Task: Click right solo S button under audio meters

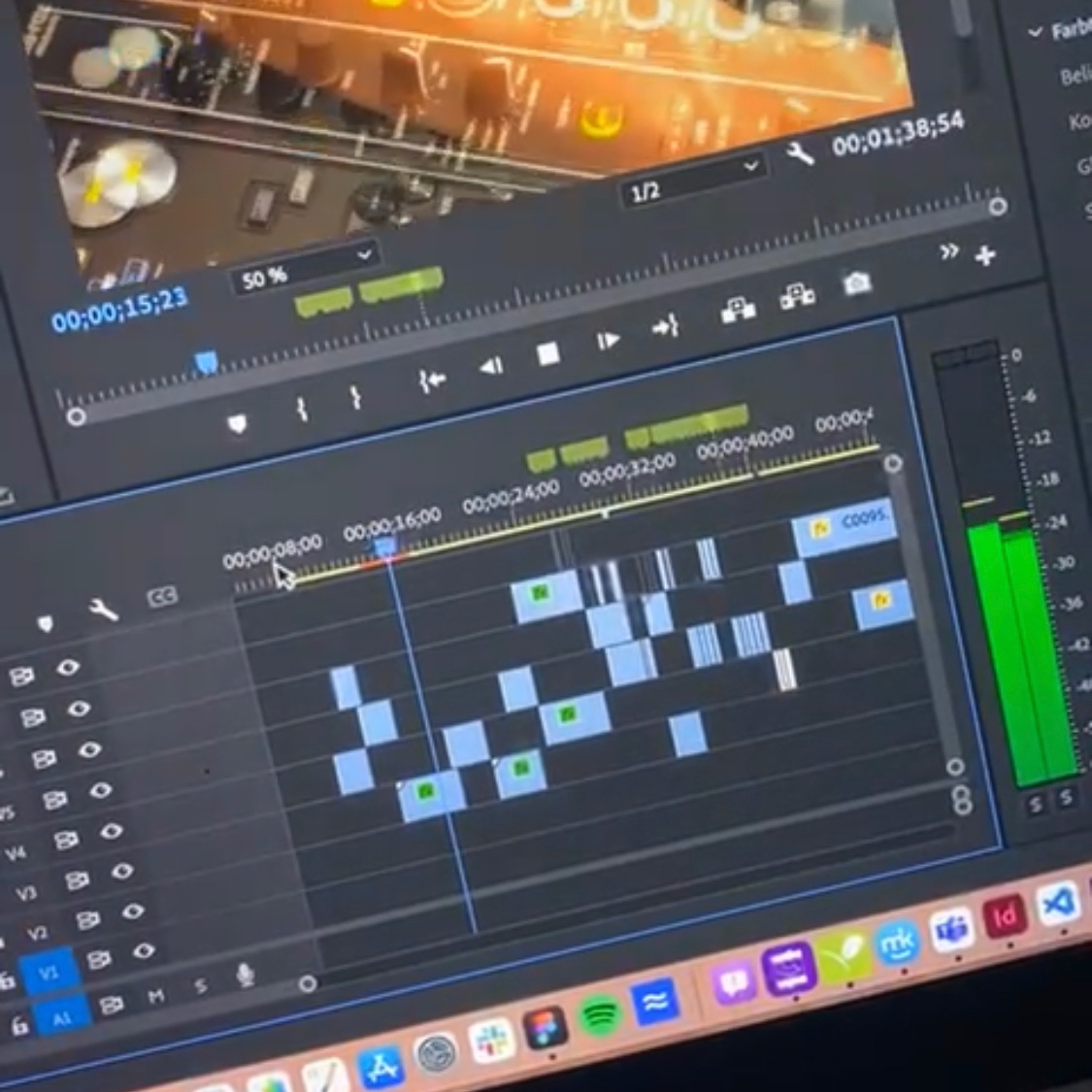Action: tap(1066, 798)
